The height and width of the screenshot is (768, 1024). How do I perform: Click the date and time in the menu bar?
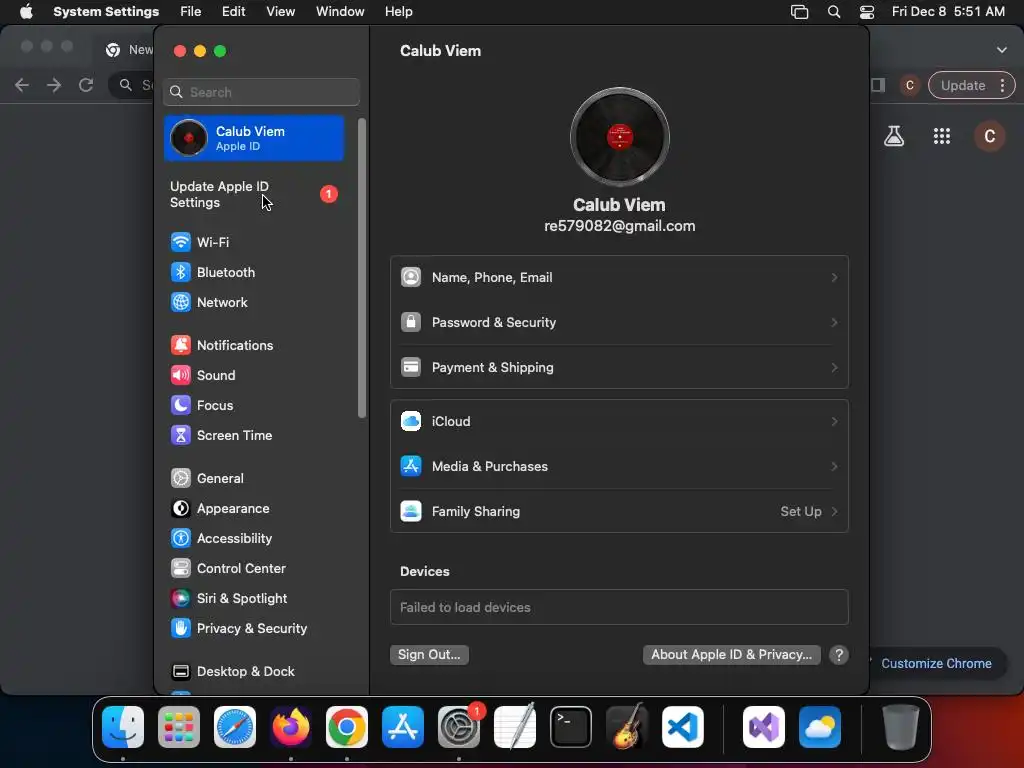(948, 12)
